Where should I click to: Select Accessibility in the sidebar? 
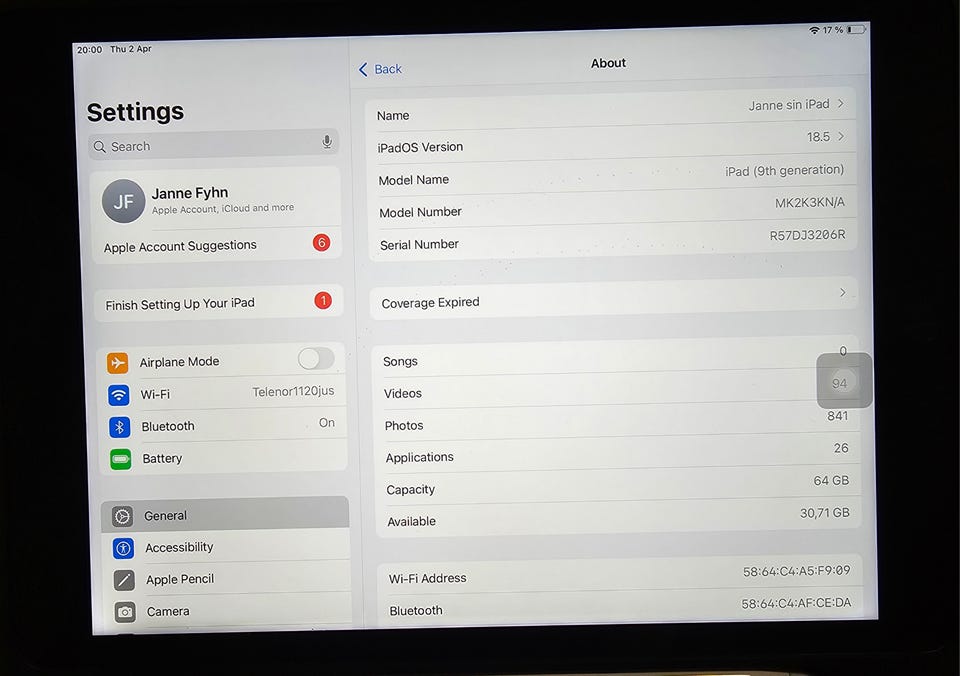[226, 546]
